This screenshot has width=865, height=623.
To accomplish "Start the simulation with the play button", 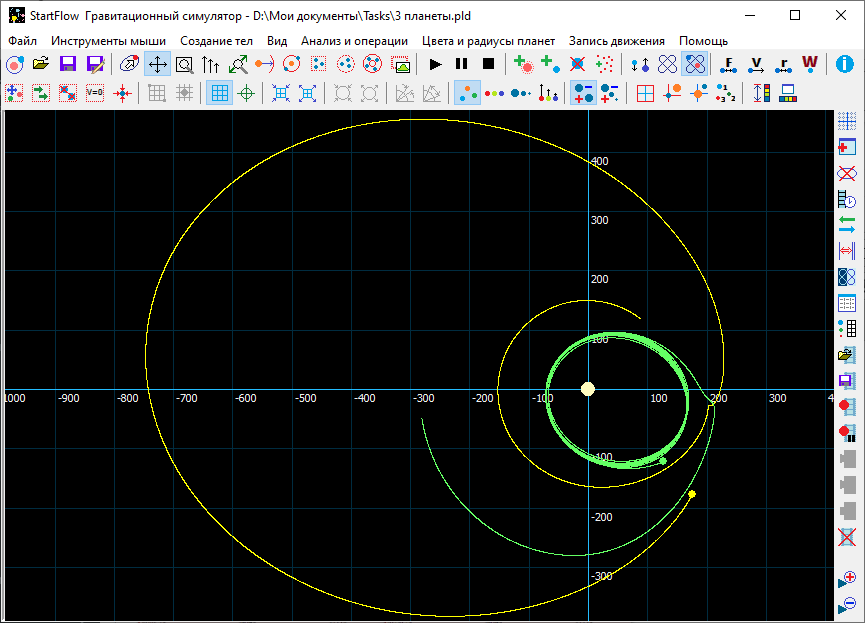I will pos(435,65).
